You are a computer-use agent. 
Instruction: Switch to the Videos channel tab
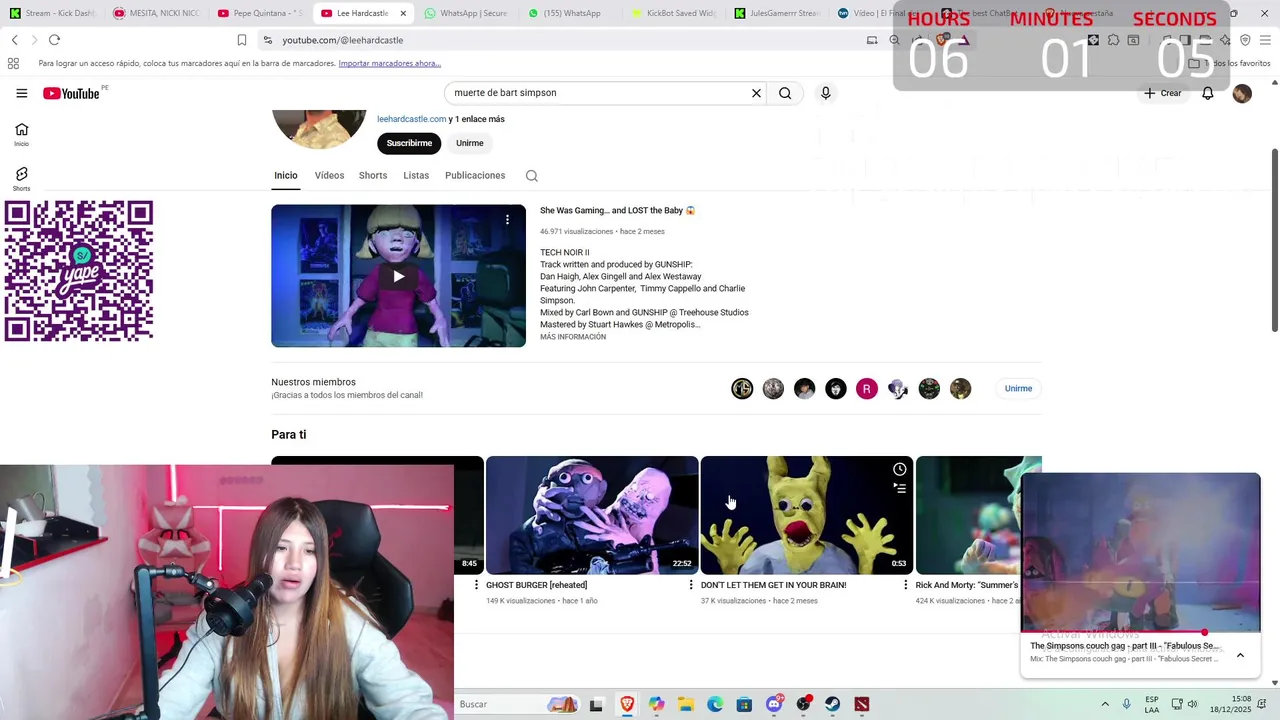(x=329, y=176)
